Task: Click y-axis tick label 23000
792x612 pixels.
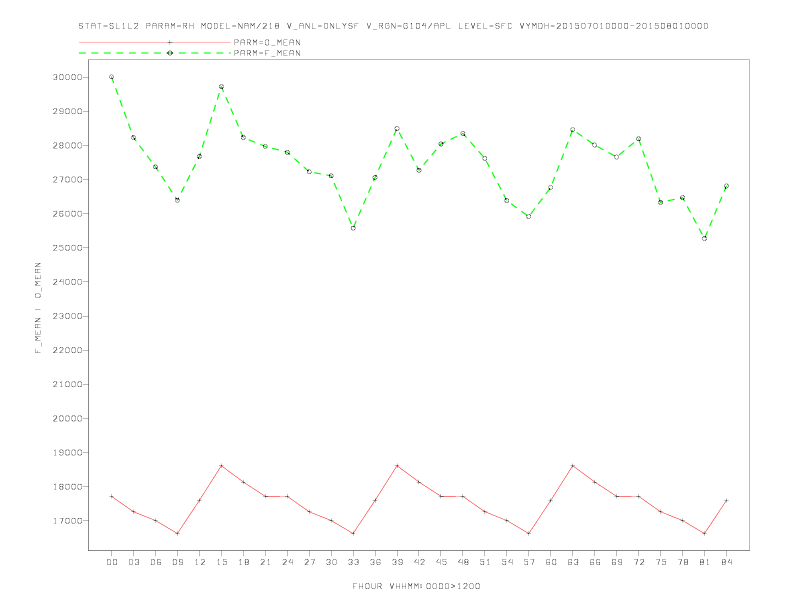Action: pyautogui.click(x=67, y=316)
